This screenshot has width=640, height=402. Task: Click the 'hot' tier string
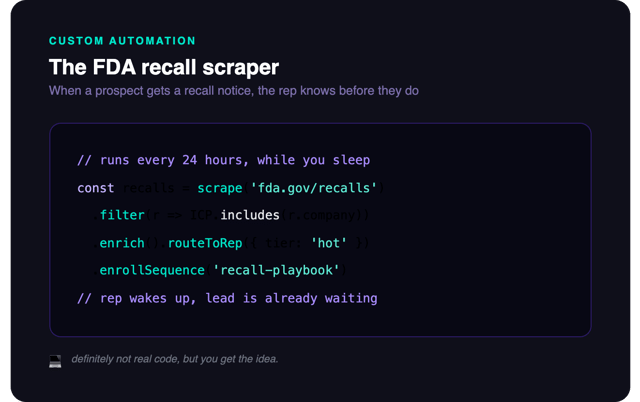(x=329, y=243)
